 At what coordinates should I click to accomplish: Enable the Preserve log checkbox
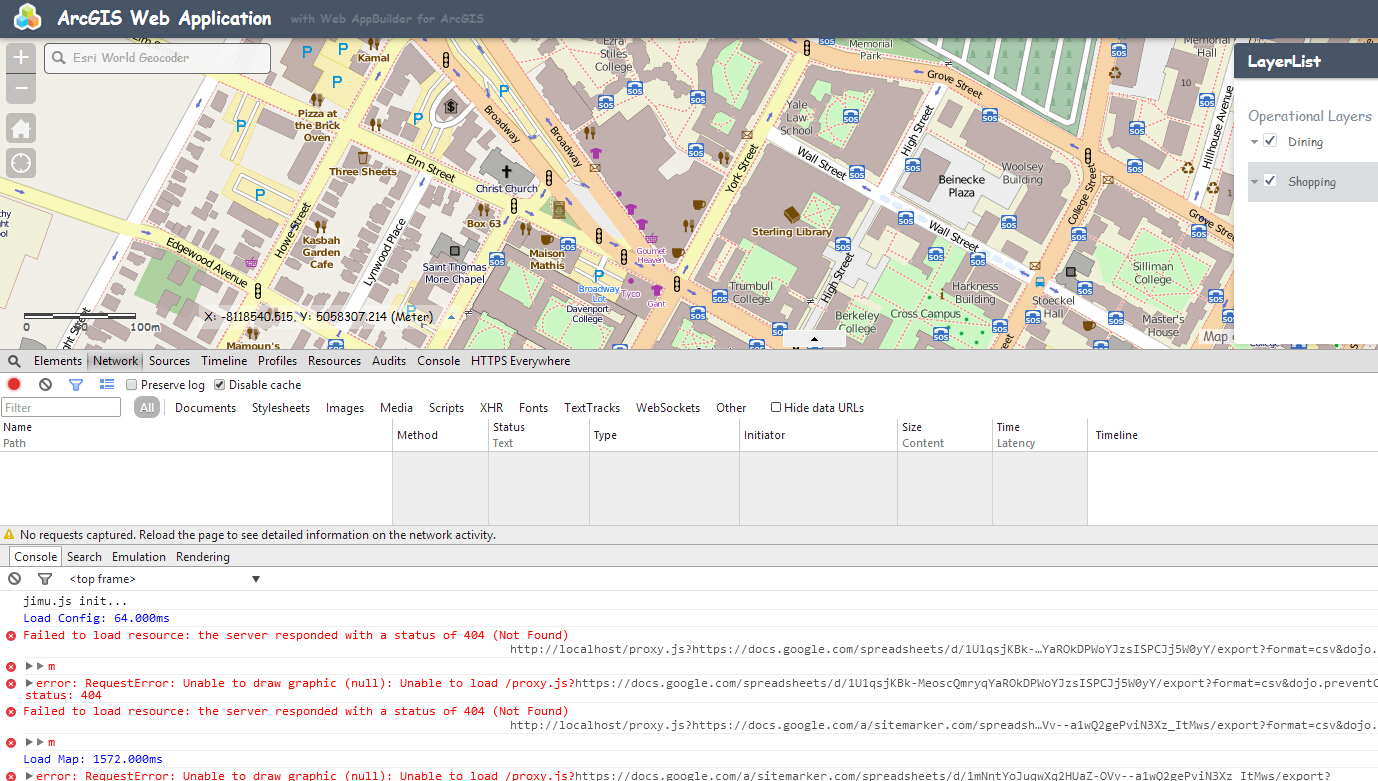point(132,385)
